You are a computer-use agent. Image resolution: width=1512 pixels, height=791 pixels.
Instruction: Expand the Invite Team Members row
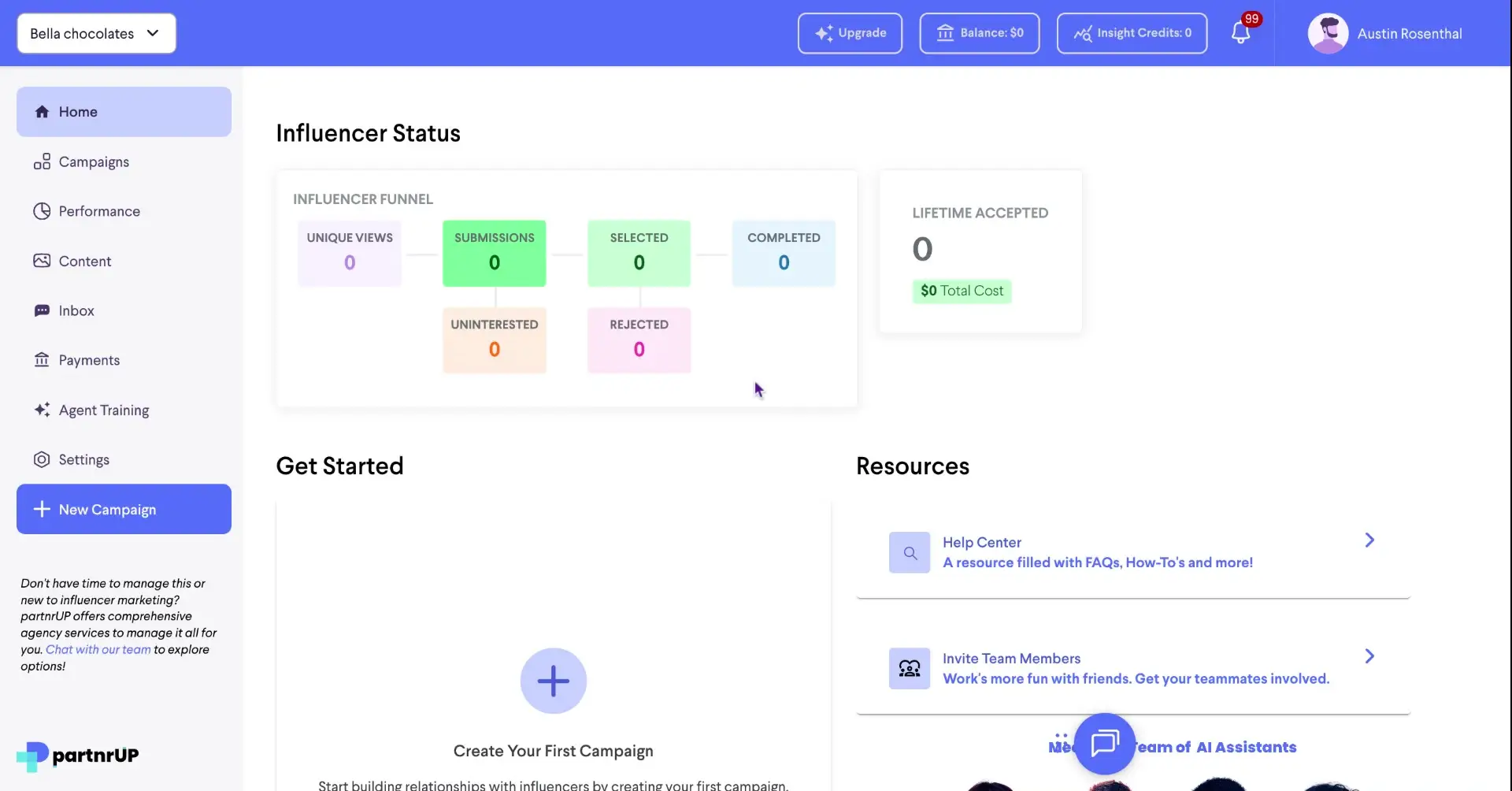(x=1370, y=655)
